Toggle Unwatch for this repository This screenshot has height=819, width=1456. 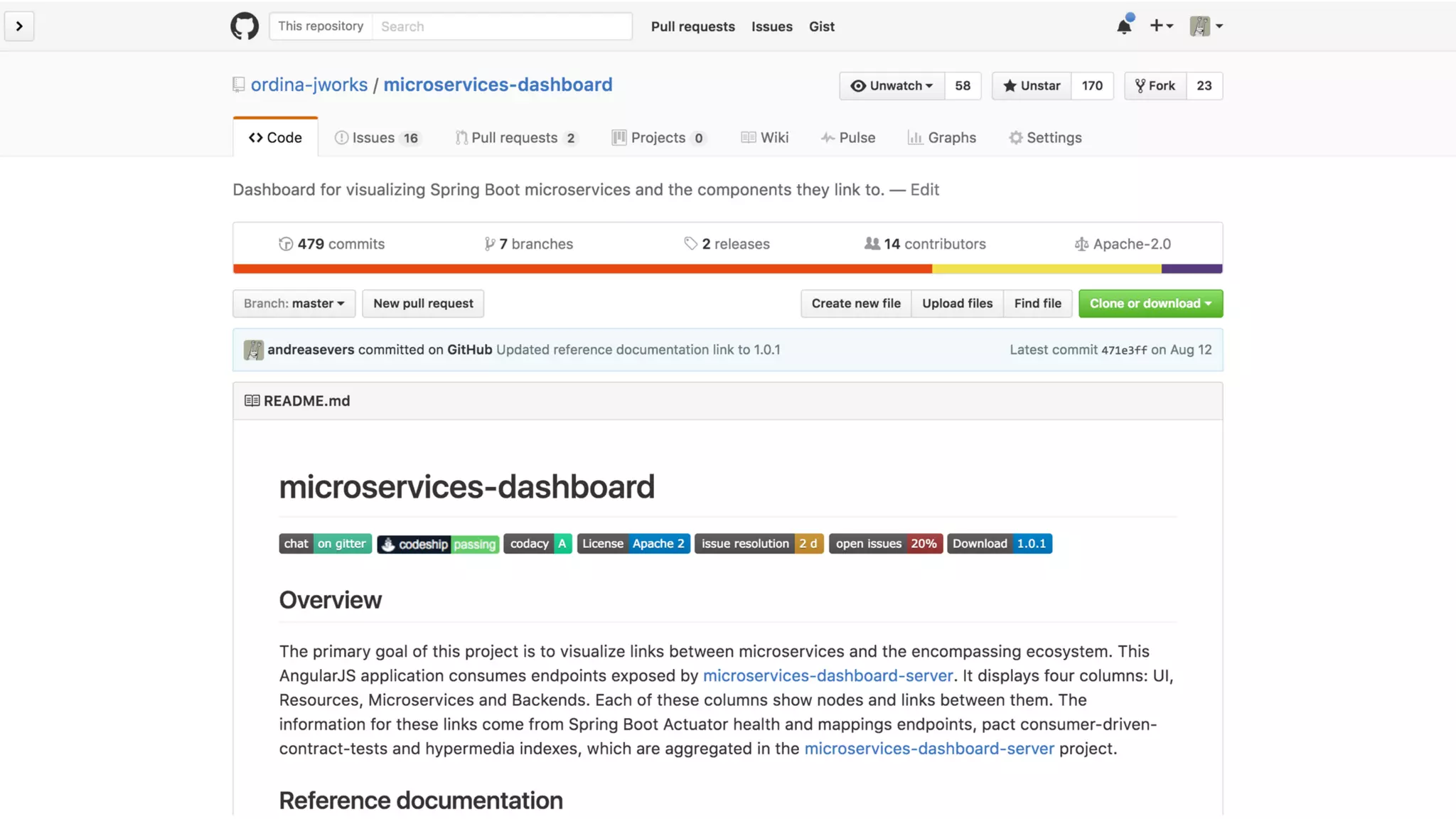[x=892, y=86]
